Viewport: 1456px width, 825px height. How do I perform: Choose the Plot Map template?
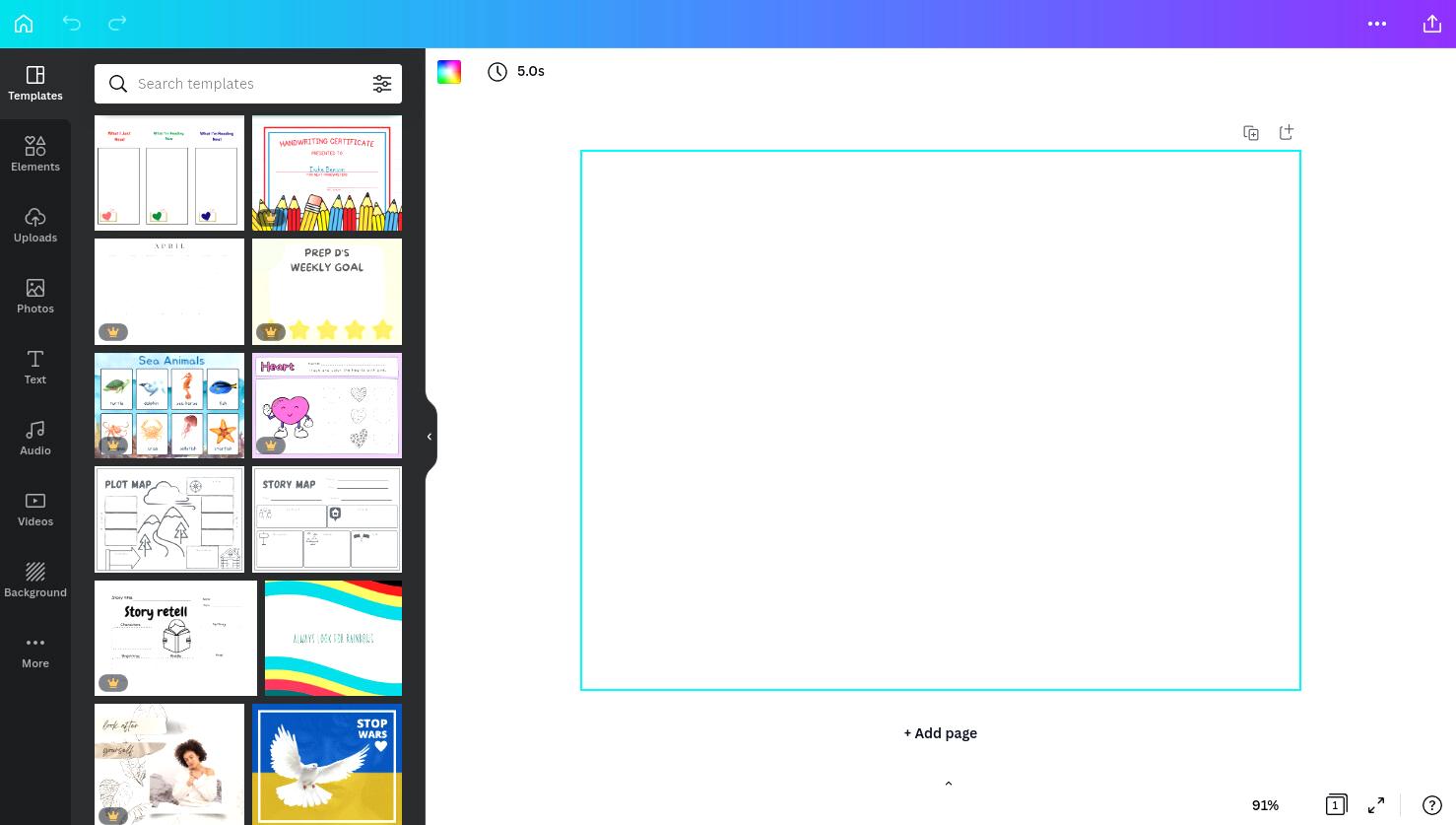click(169, 519)
